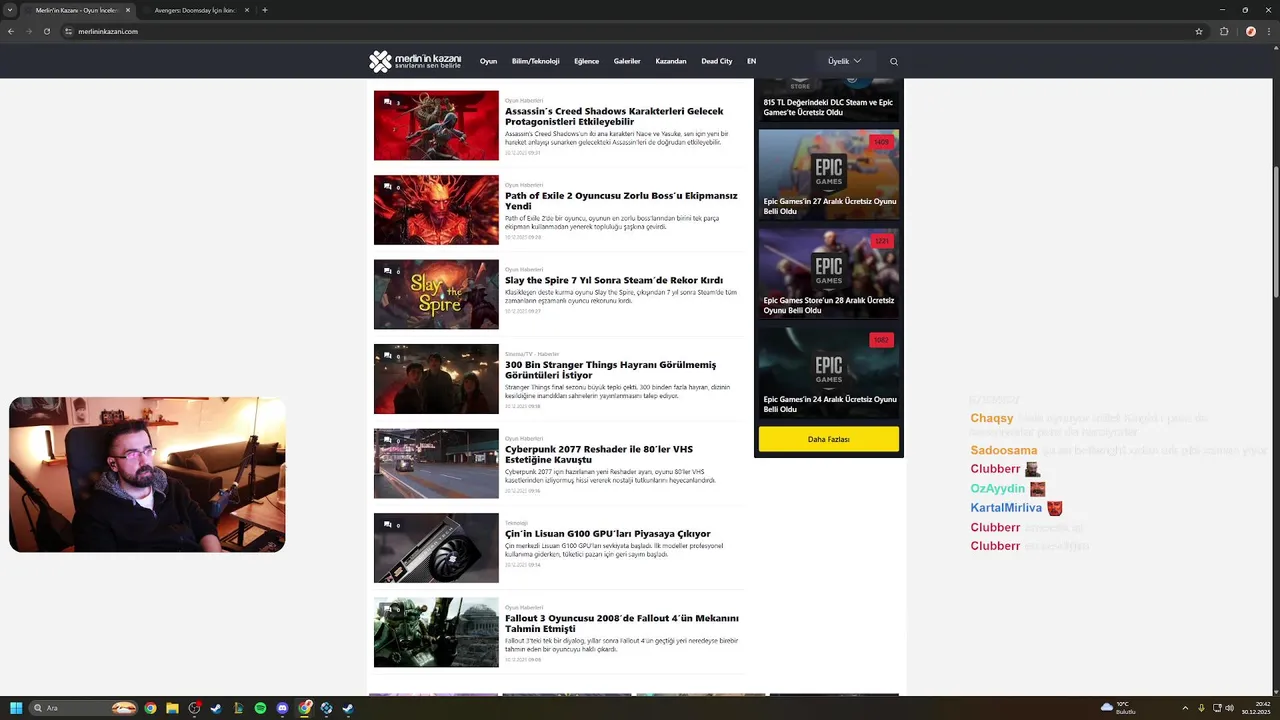Click the Stranger Things article thumbnail

click(x=436, y=379)
